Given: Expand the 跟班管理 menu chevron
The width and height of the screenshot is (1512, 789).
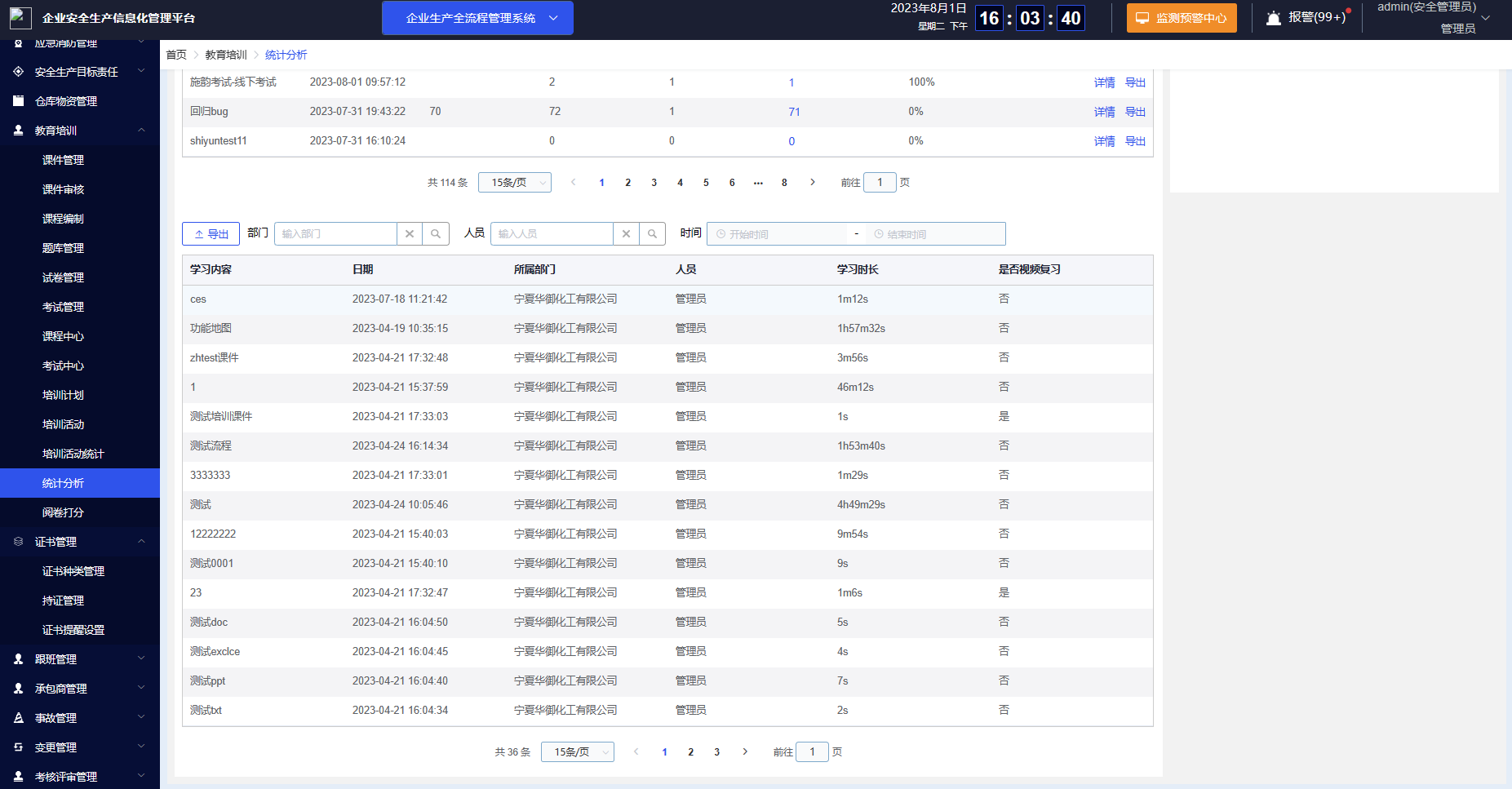Looking at the screenshot, I should click(141, 659).
